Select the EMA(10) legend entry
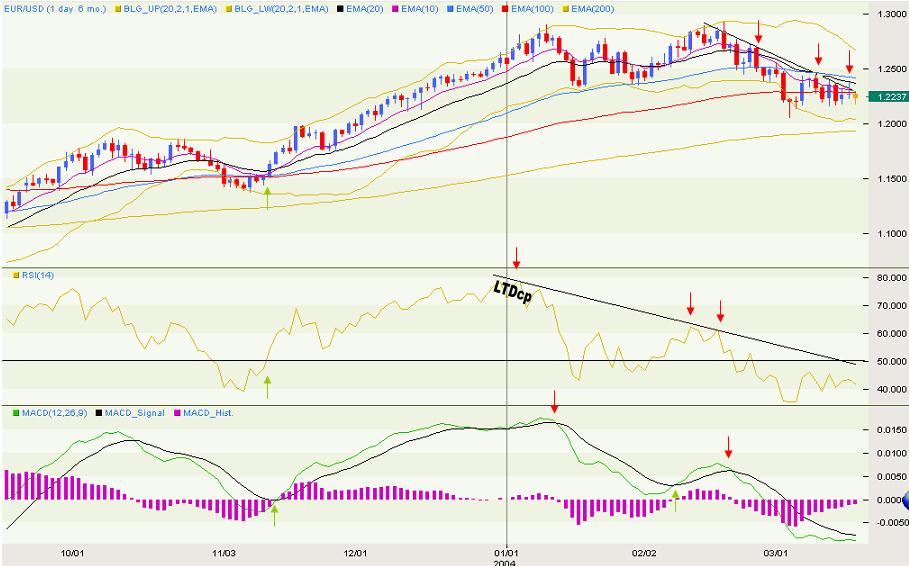This screenshot has width=909, height=566. click(x=420, y=9)
